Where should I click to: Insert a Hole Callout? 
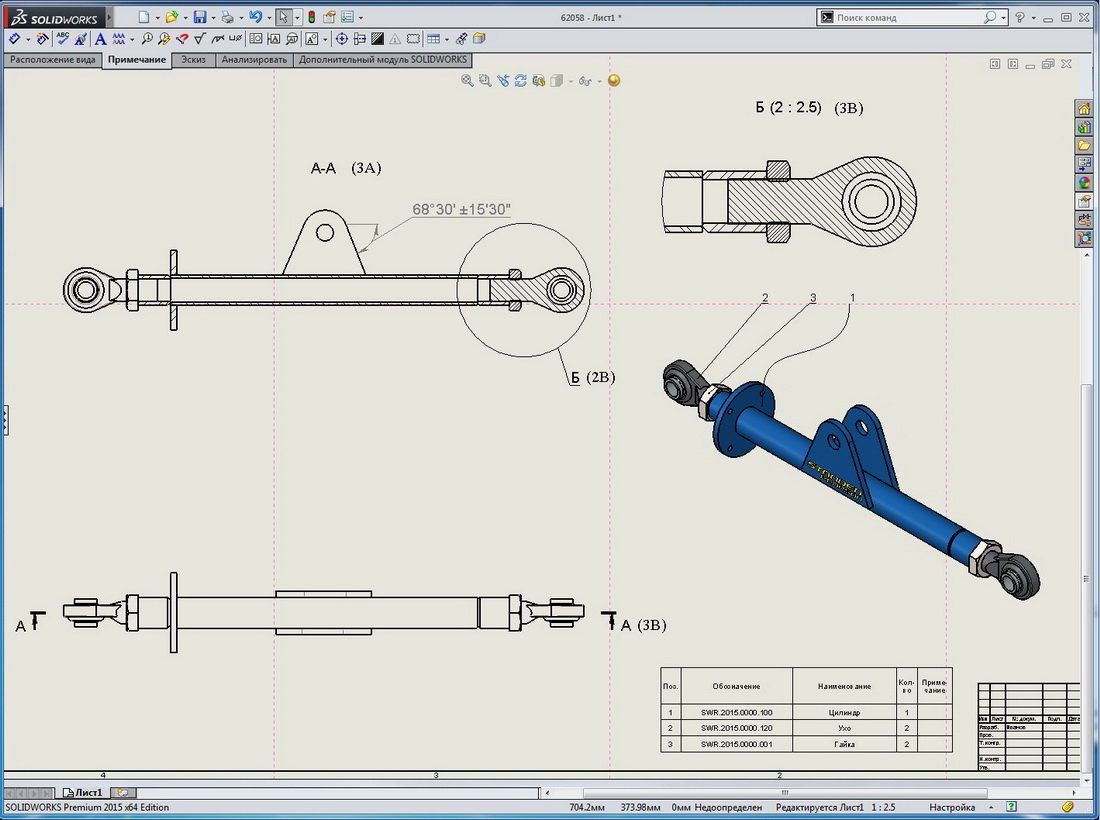coord(236,39)
